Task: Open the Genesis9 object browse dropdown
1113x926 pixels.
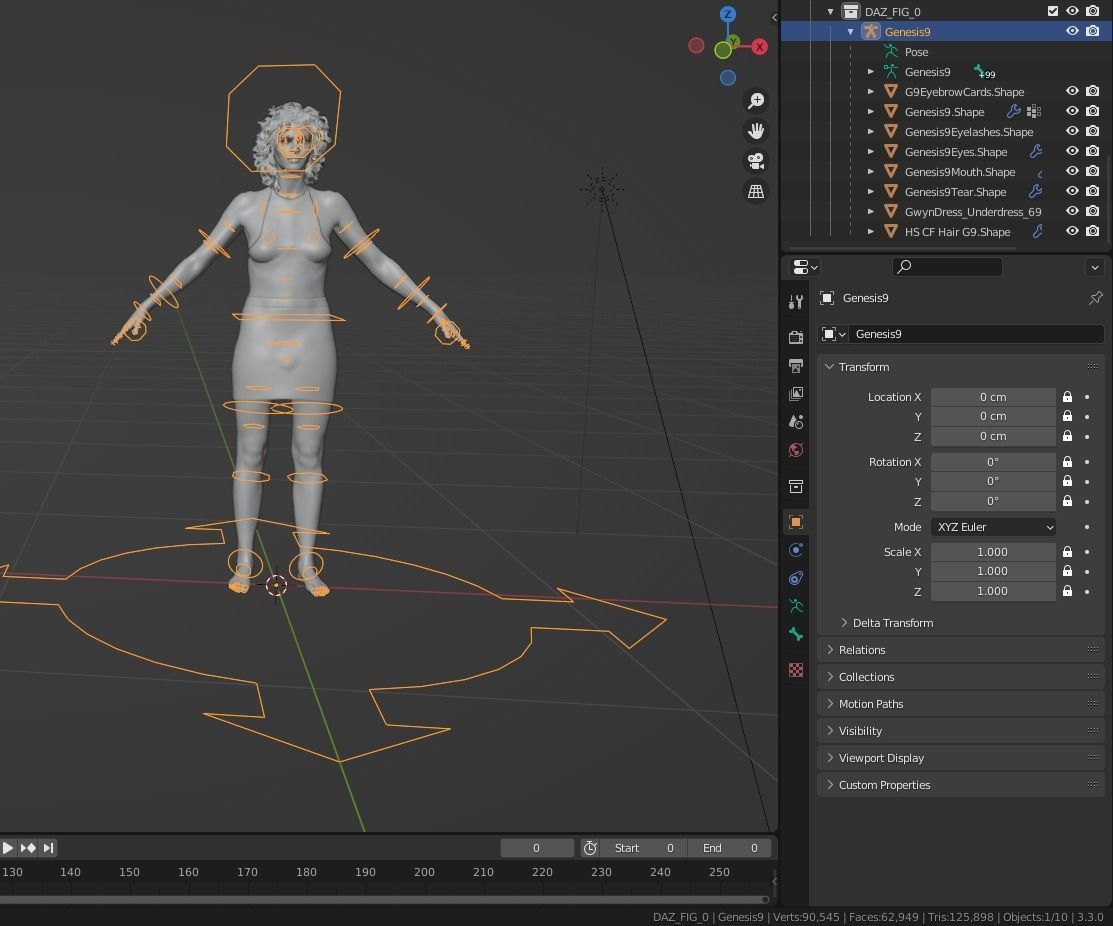Action: 833,334
